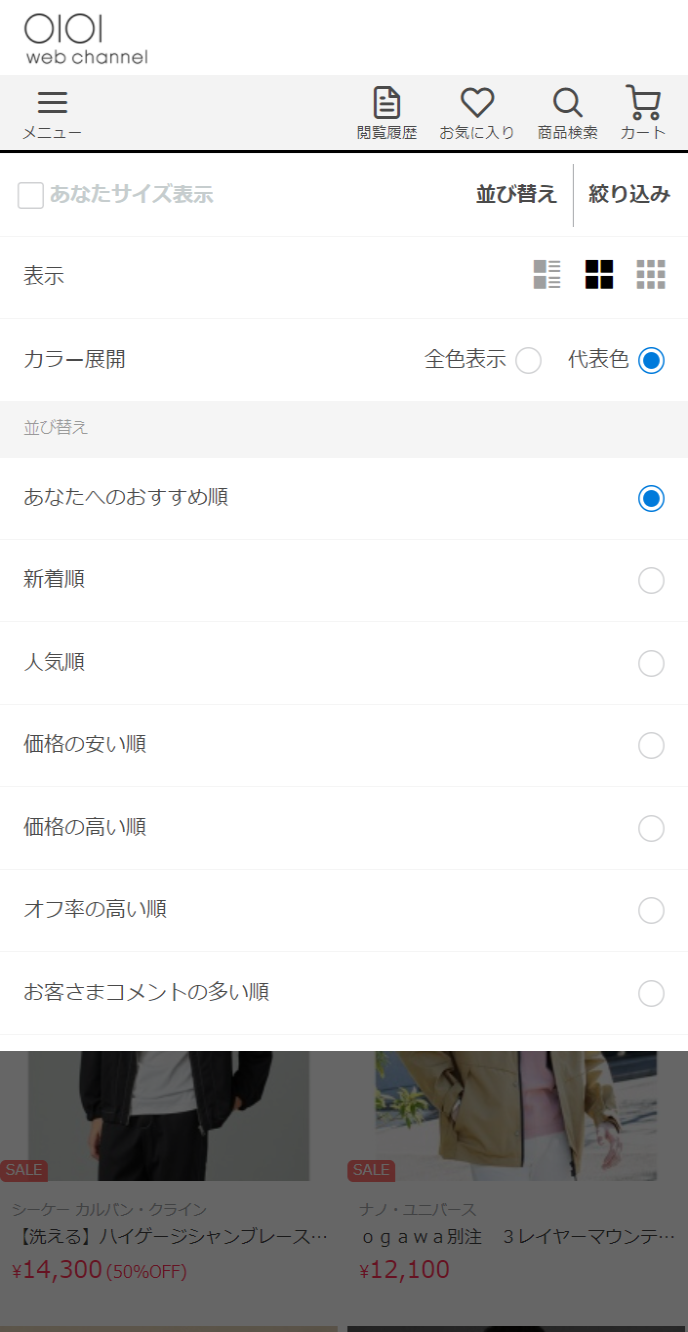Select the 代表色 radio button
The width and height of the screenshot is (688, 1332).
pyautogui.click(x=651, y=361)
